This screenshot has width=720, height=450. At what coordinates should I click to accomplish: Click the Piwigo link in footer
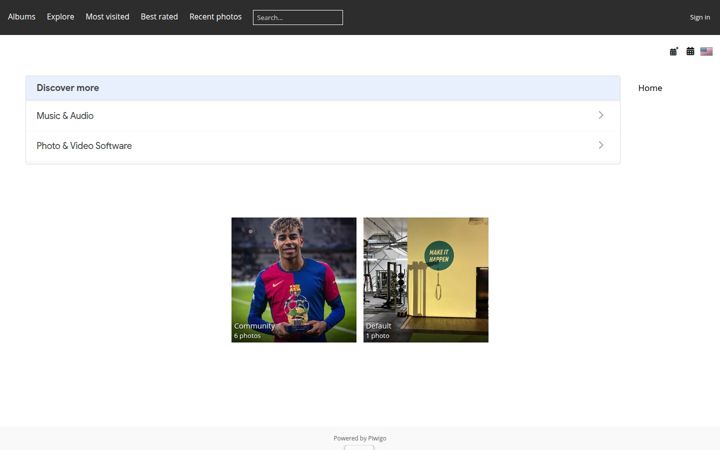click(377, 438)
